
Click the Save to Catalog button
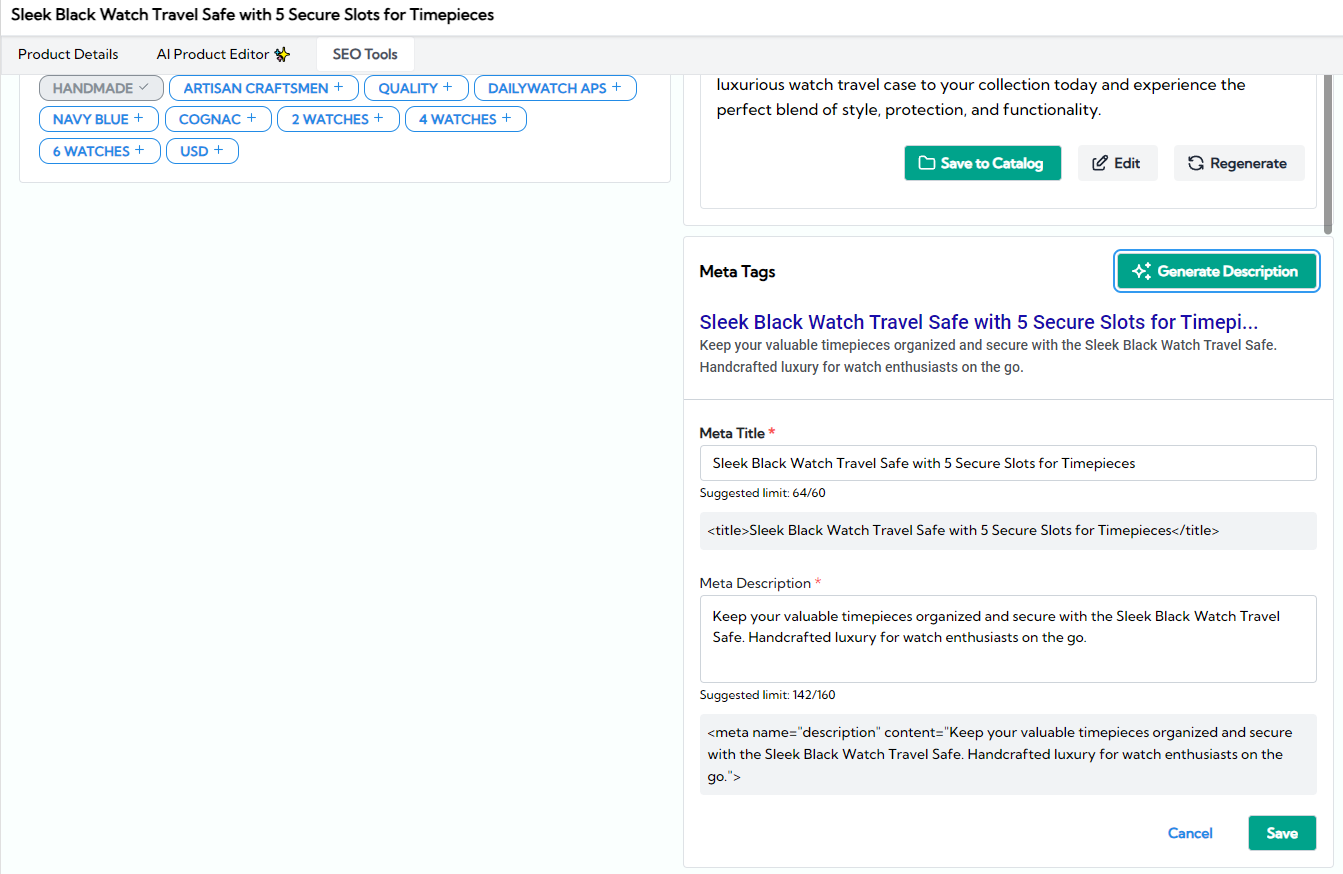click(x=982, y=163)
